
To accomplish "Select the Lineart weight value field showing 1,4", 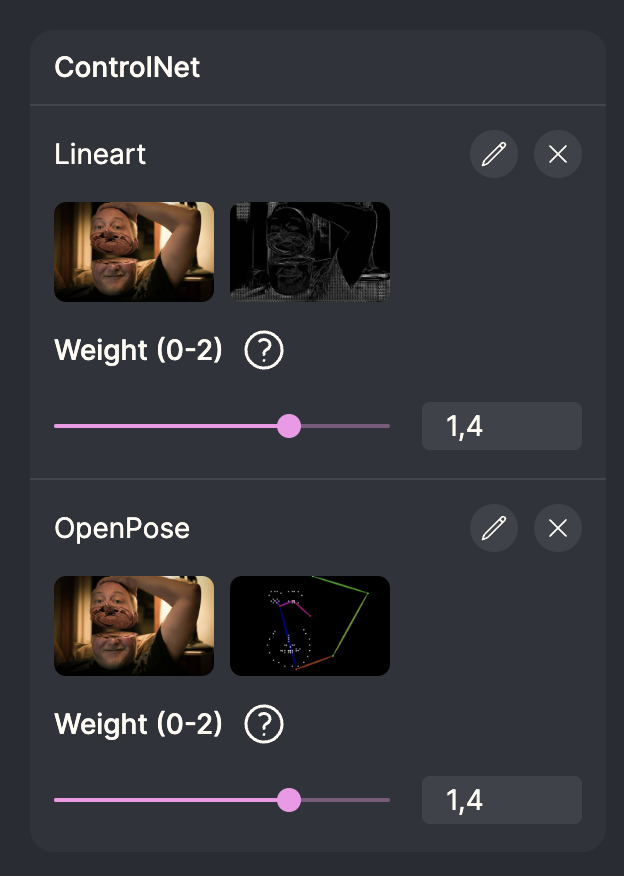I will click(x=501, y=425).
